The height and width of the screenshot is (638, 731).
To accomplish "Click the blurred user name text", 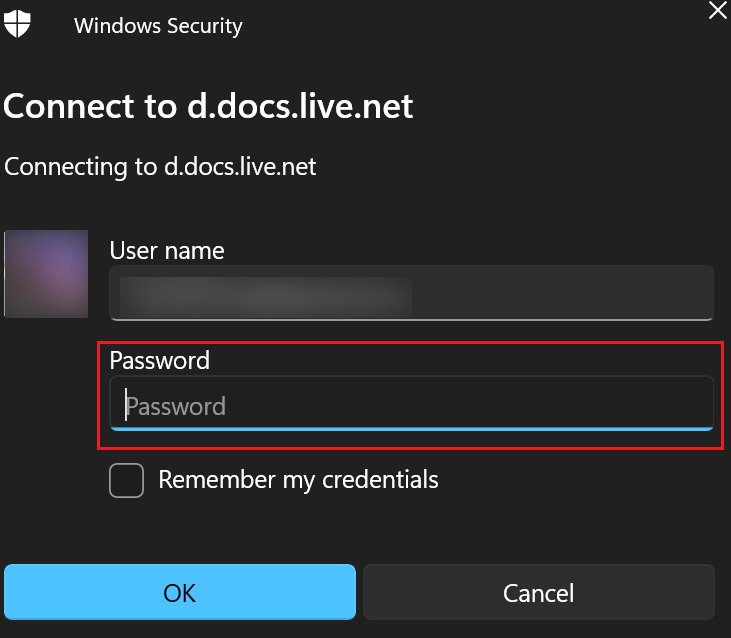I will pyautogui.click(x=266, y=296).
